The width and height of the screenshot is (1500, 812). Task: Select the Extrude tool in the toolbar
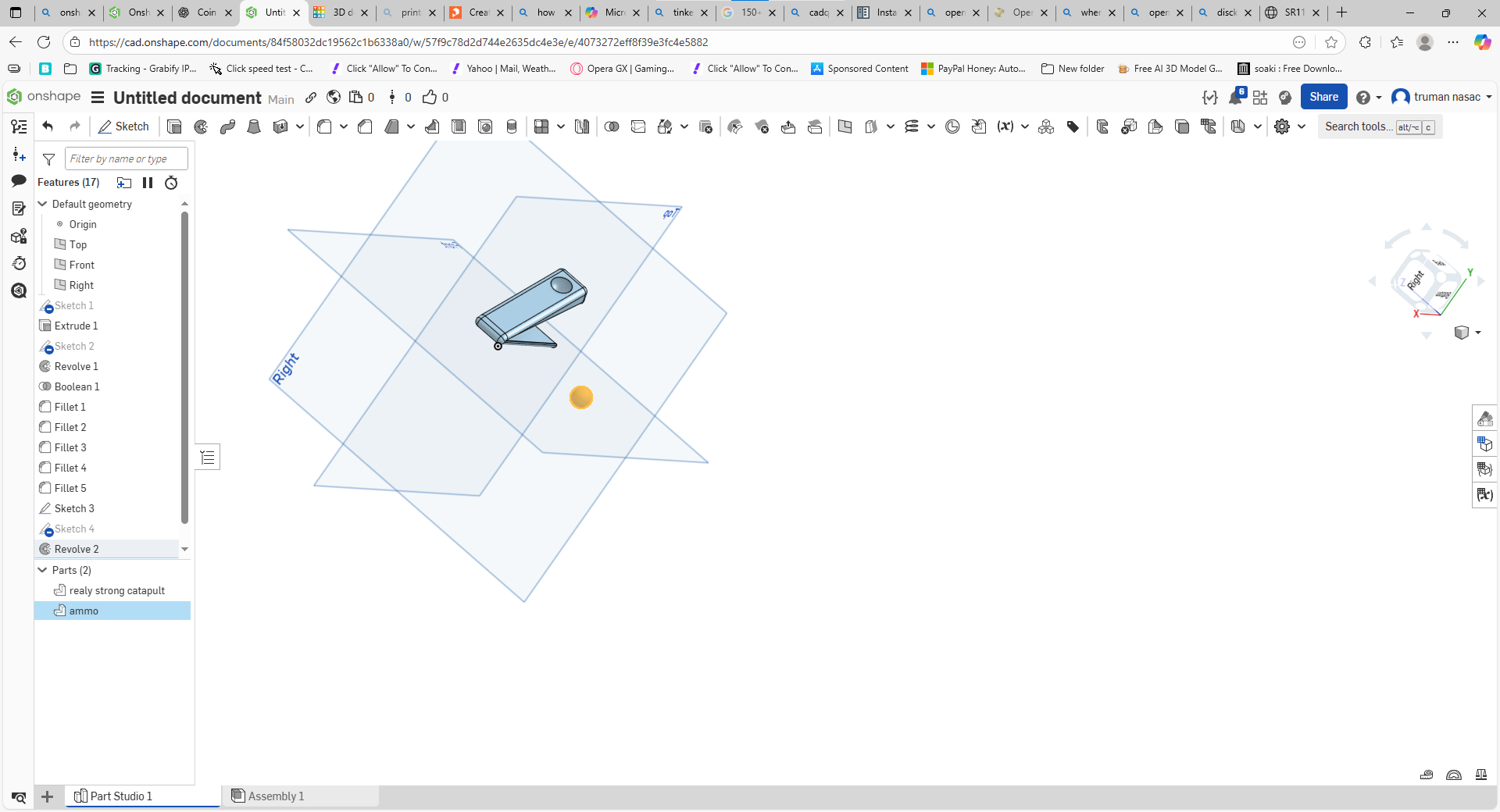click(x=174, y=126)
